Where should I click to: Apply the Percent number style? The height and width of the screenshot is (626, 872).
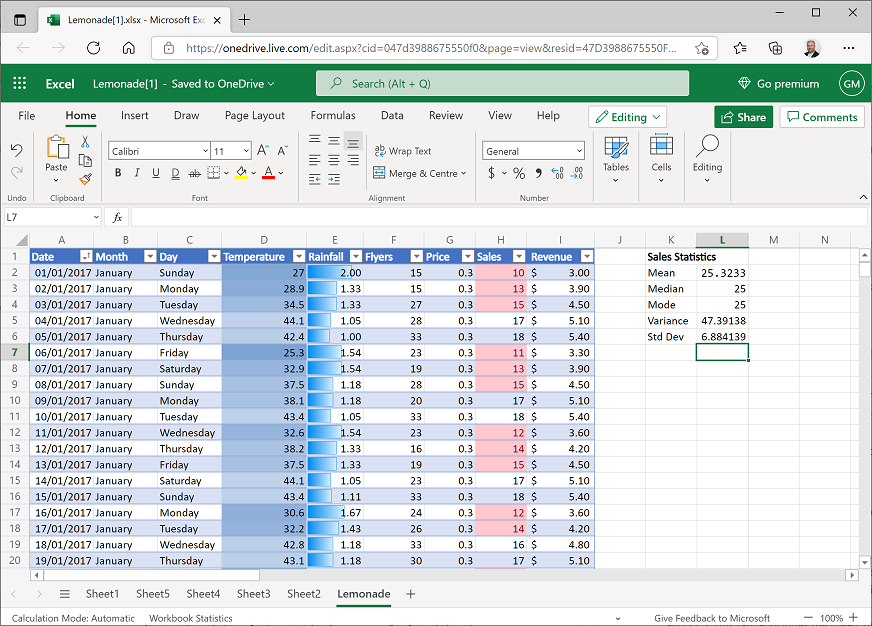pos(518,173)
